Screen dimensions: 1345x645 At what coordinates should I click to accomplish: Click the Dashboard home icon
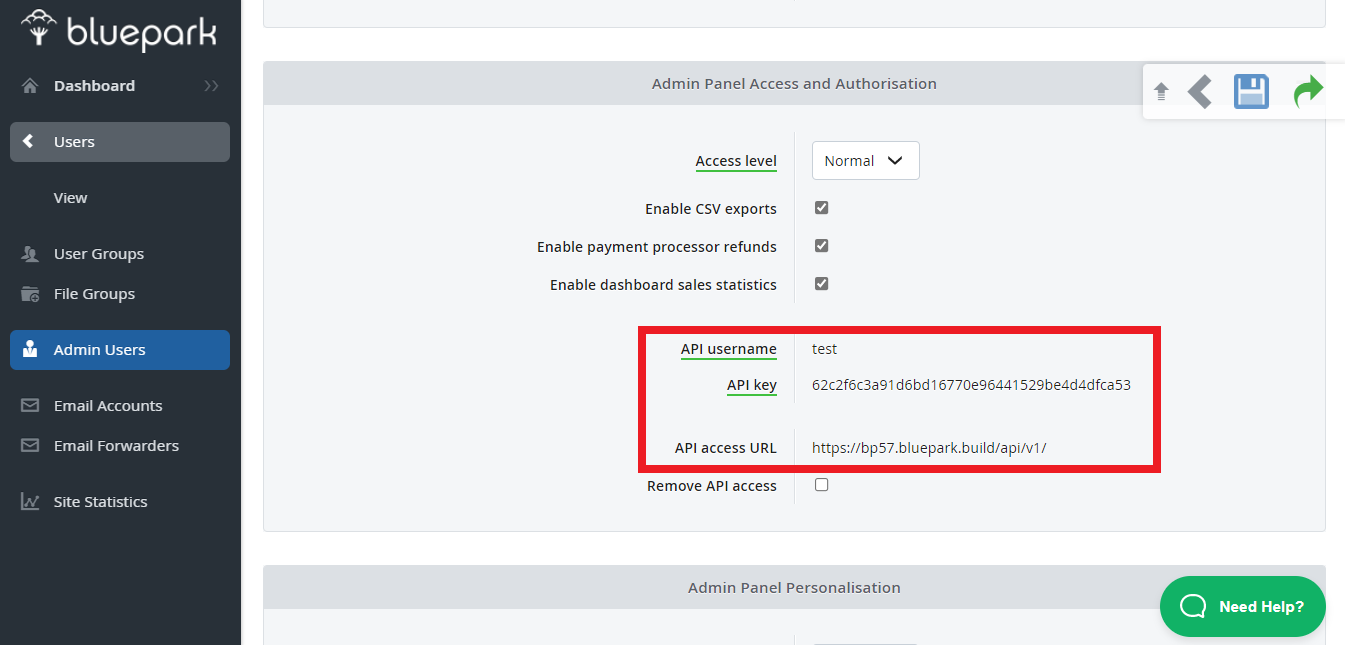(x=30, y=86)
